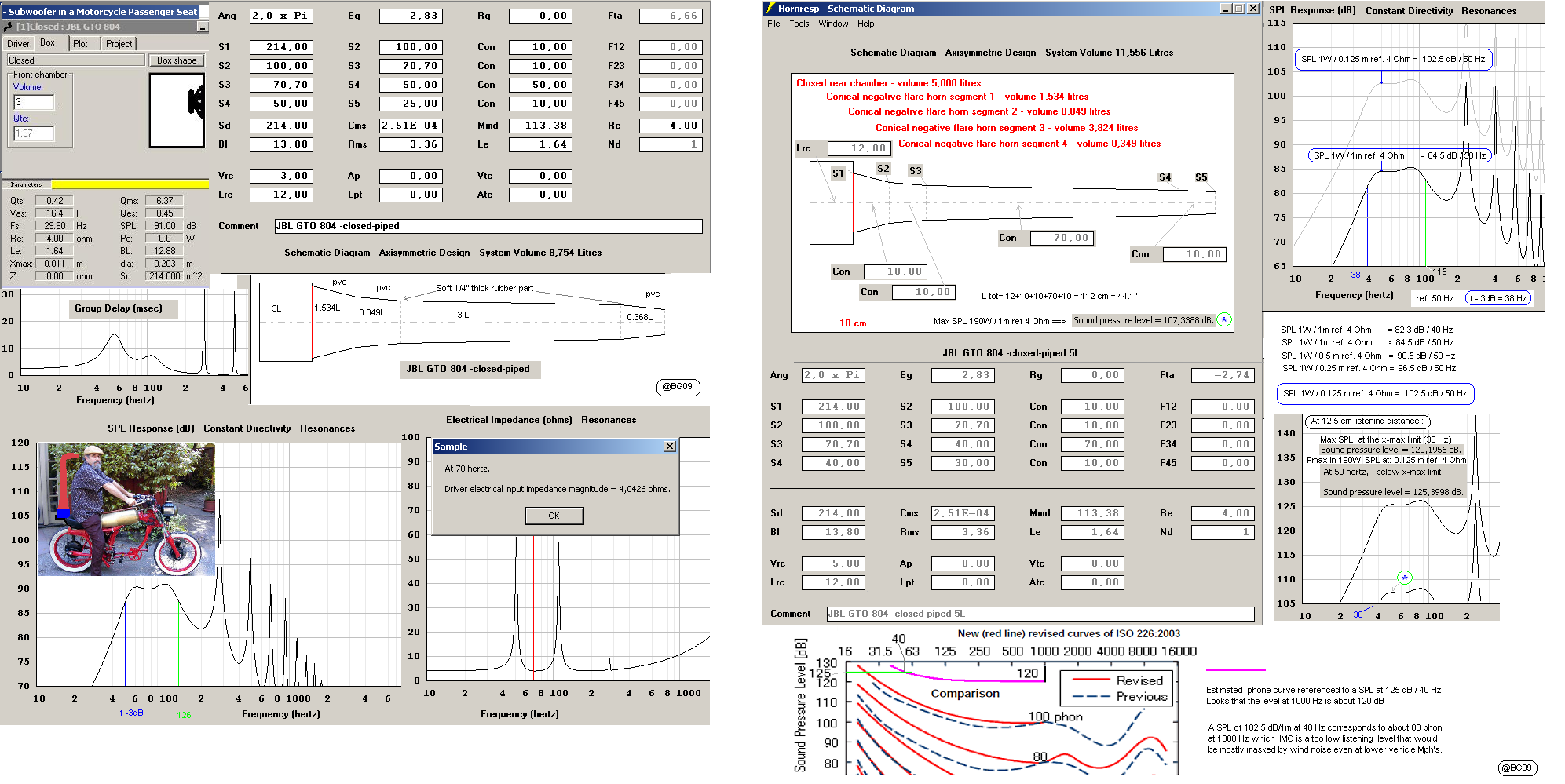The image size is (1565, 784).
Task: Click the left Ang field 2,0 x Pi
Action: click(x=281, y=16)
